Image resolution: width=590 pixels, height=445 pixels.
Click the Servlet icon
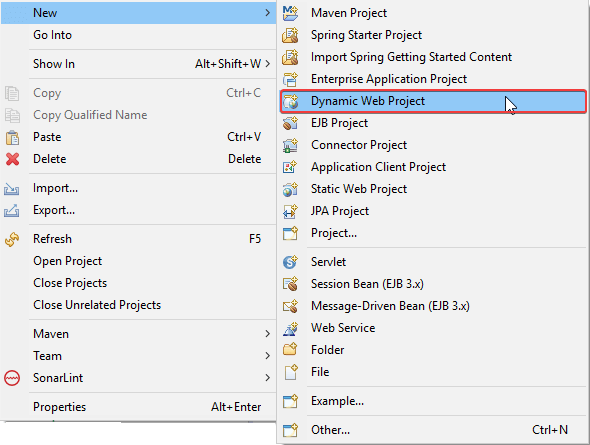290,262
